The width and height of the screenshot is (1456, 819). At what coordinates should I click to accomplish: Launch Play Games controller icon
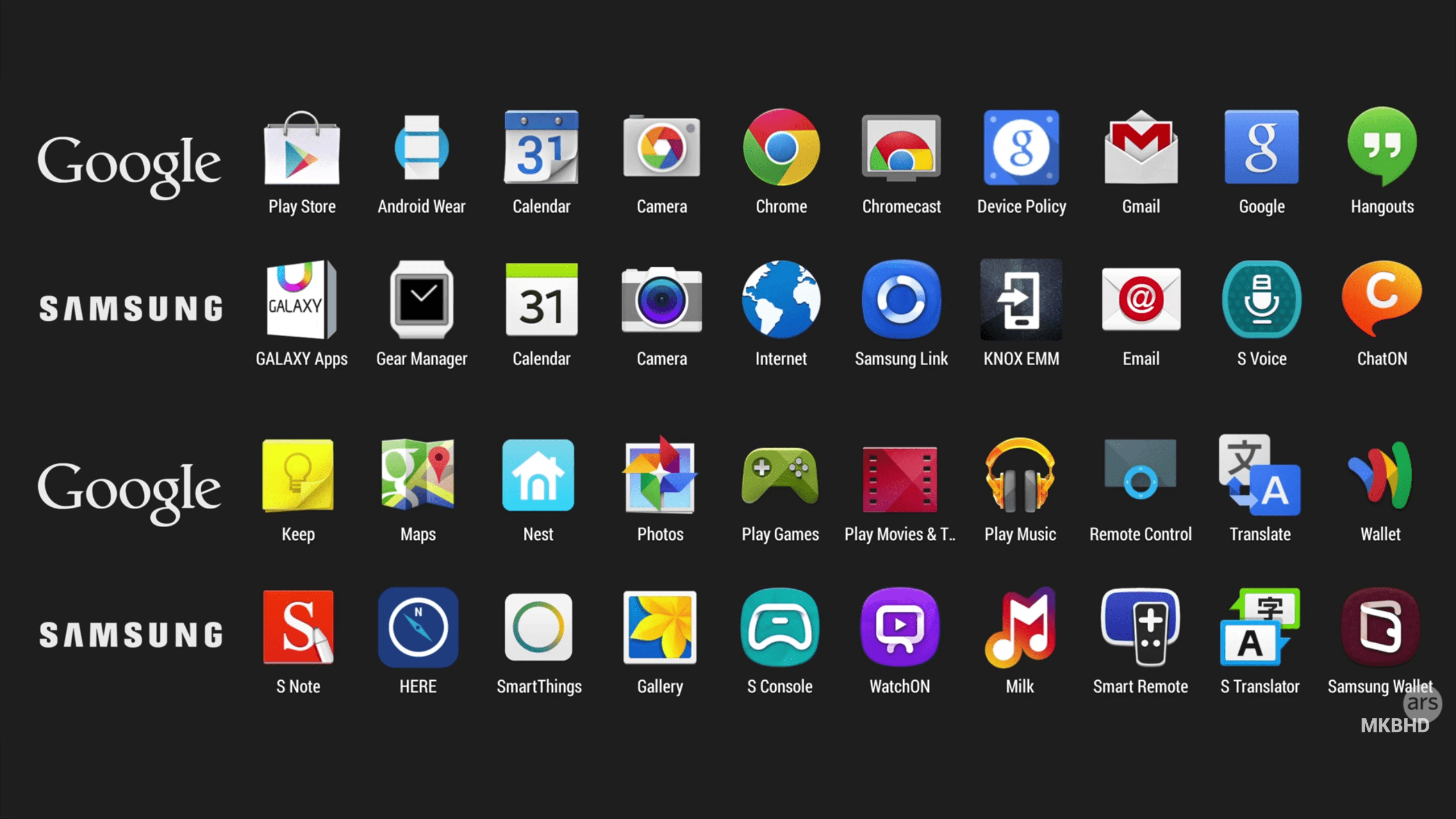pyautogui.click(x=780, y=475)
